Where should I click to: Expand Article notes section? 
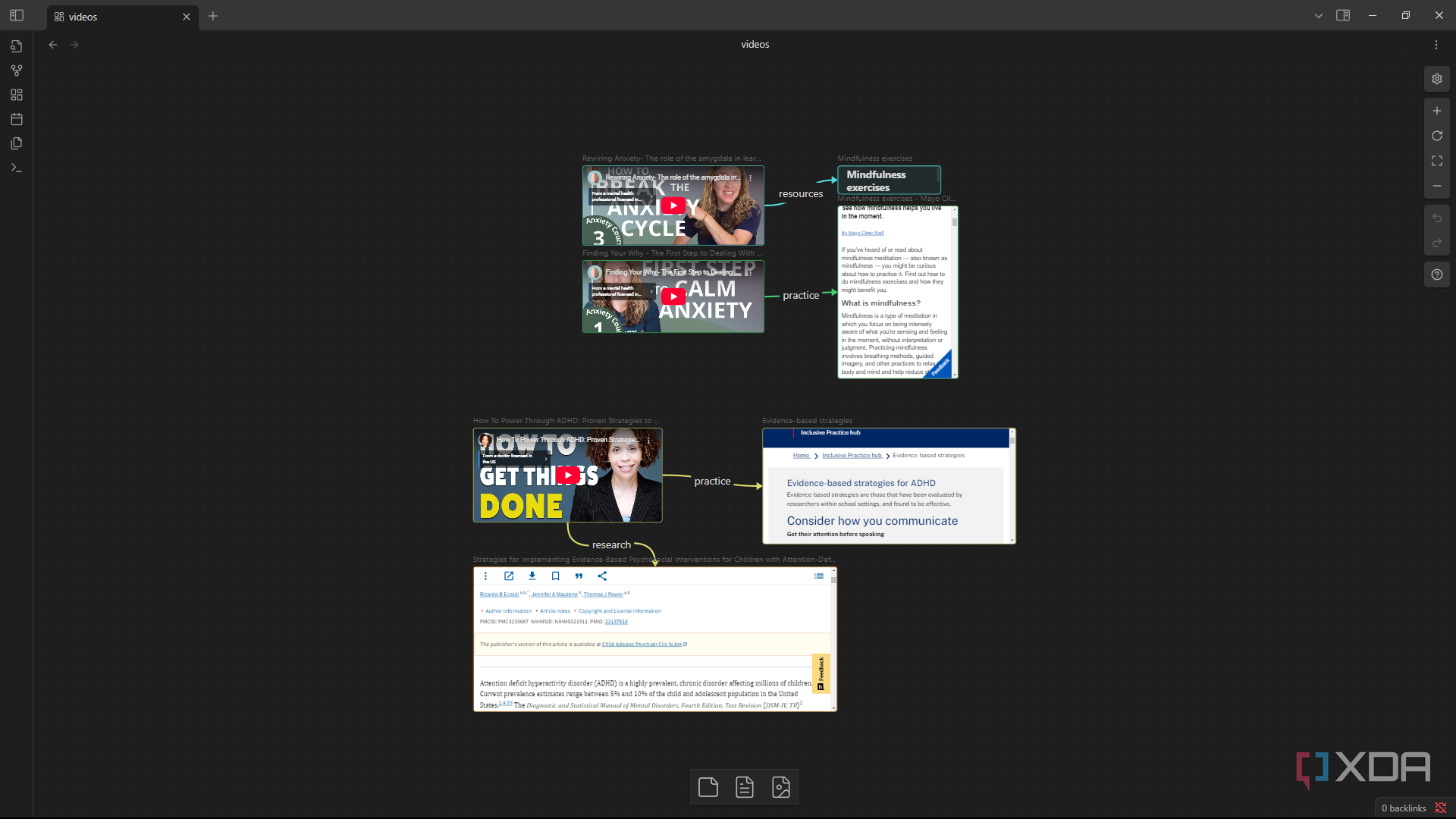pos(554,611)
